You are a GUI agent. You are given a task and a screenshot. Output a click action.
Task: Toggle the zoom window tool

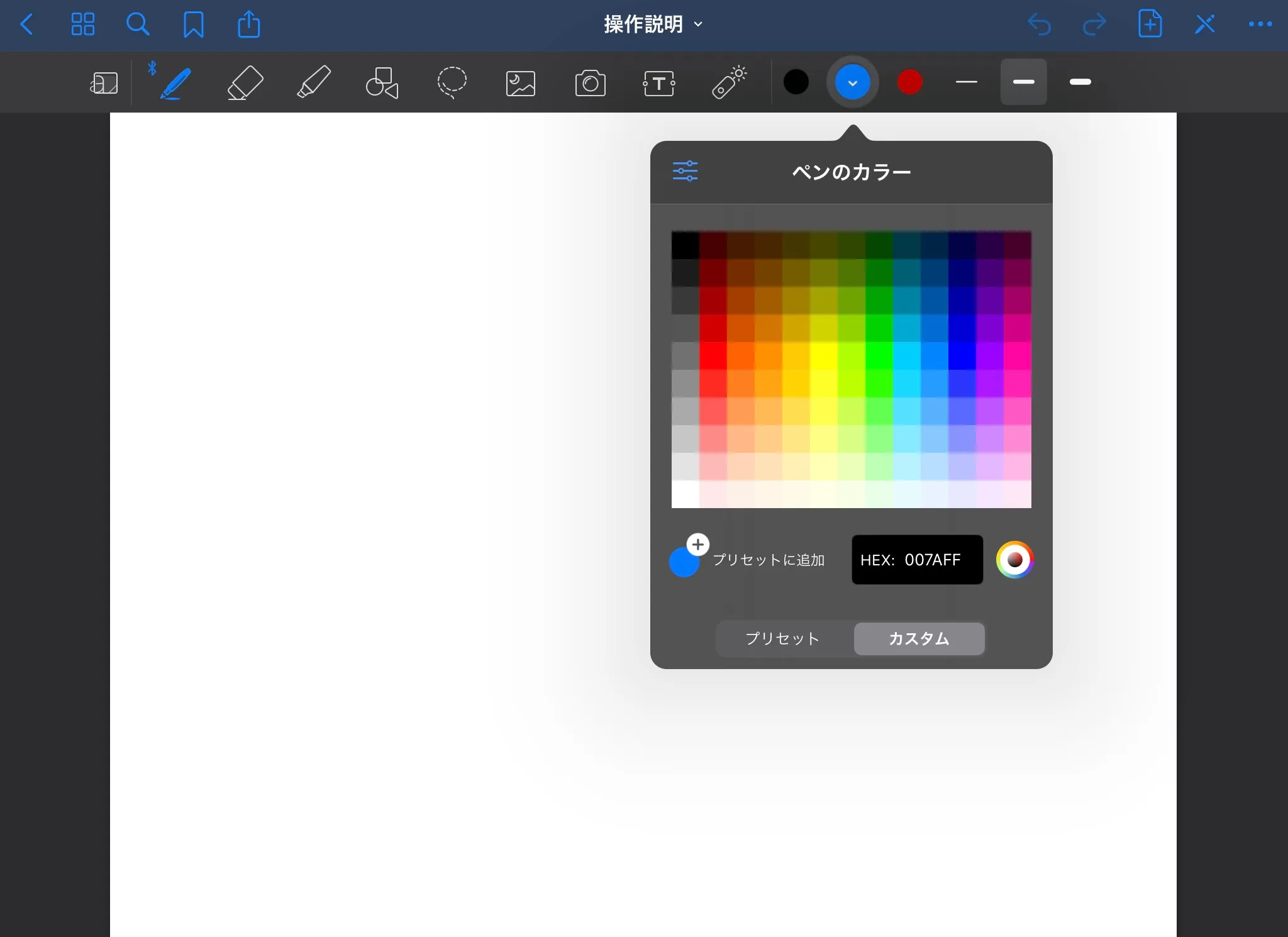coord(104,82)
